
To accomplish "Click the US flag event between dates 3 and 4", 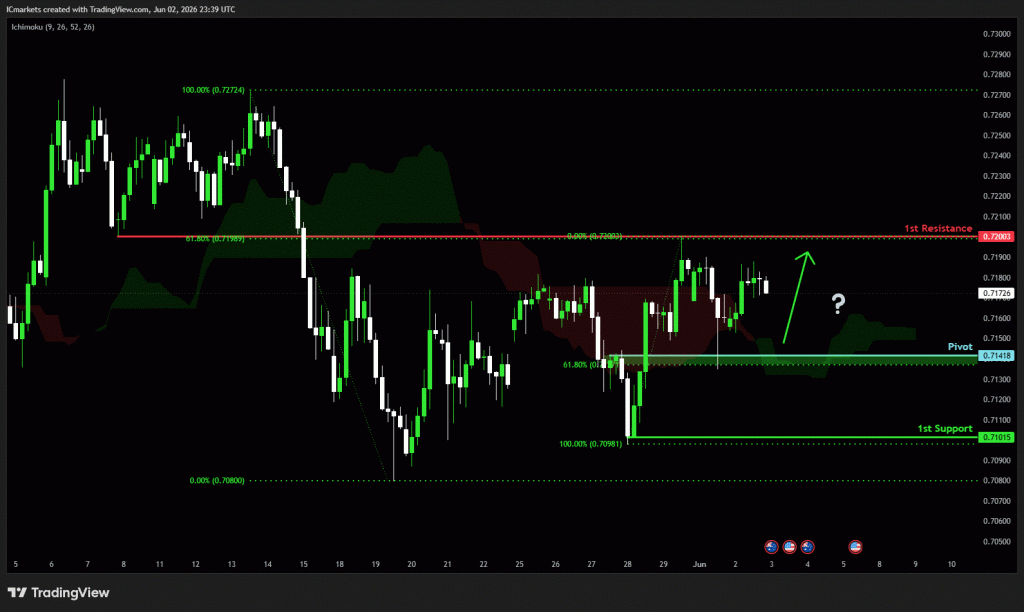I will 790,547.
